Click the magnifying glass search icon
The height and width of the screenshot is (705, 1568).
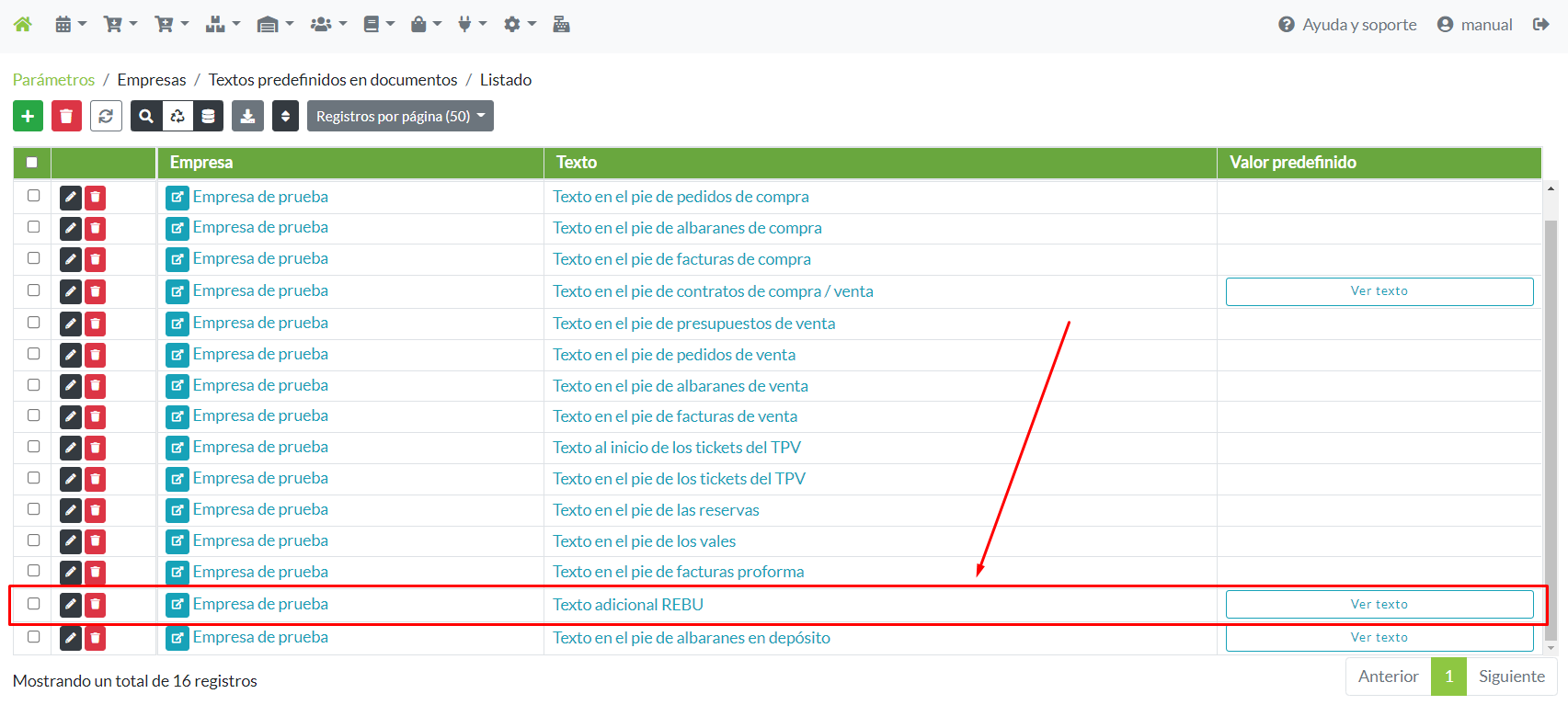pos(146,116)
